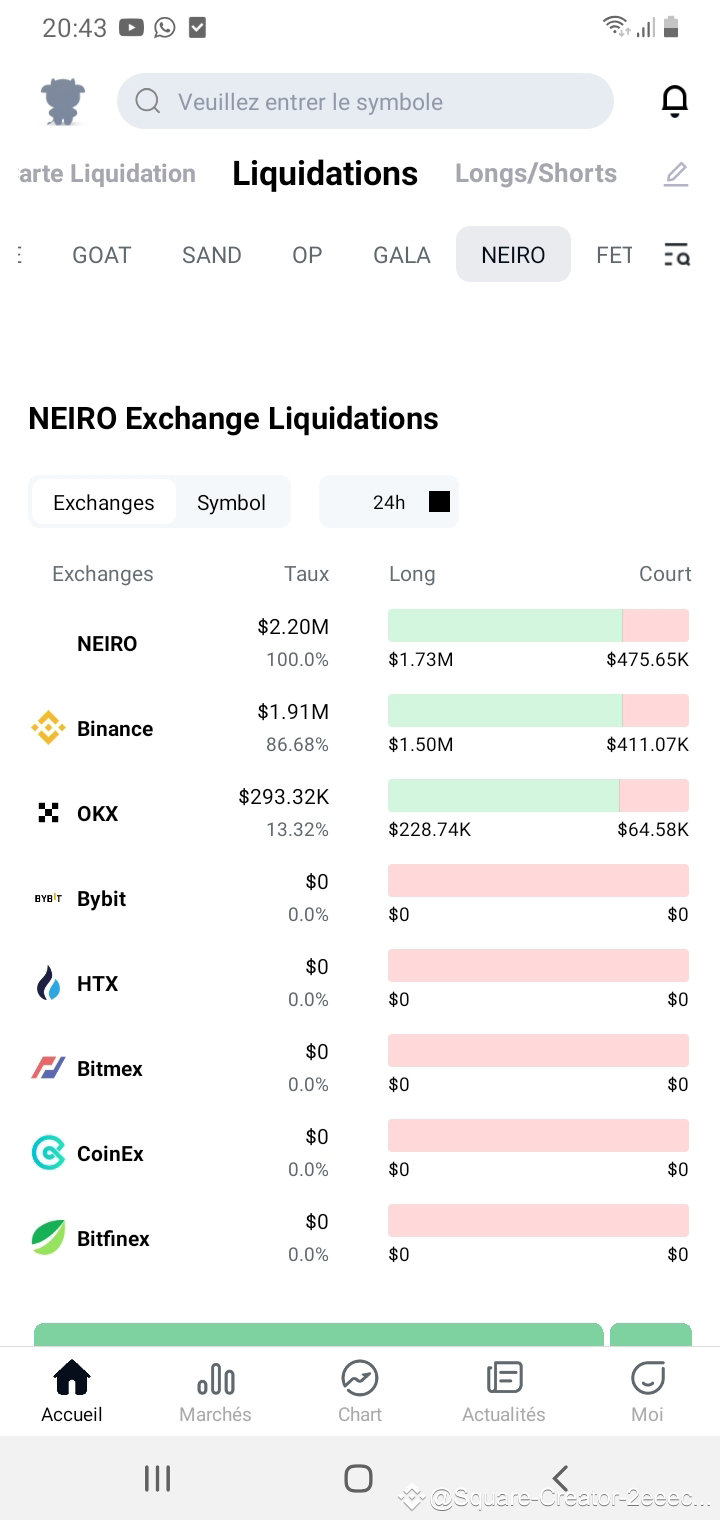Expand the coin list via dots icon

click(x=18, y=255)
